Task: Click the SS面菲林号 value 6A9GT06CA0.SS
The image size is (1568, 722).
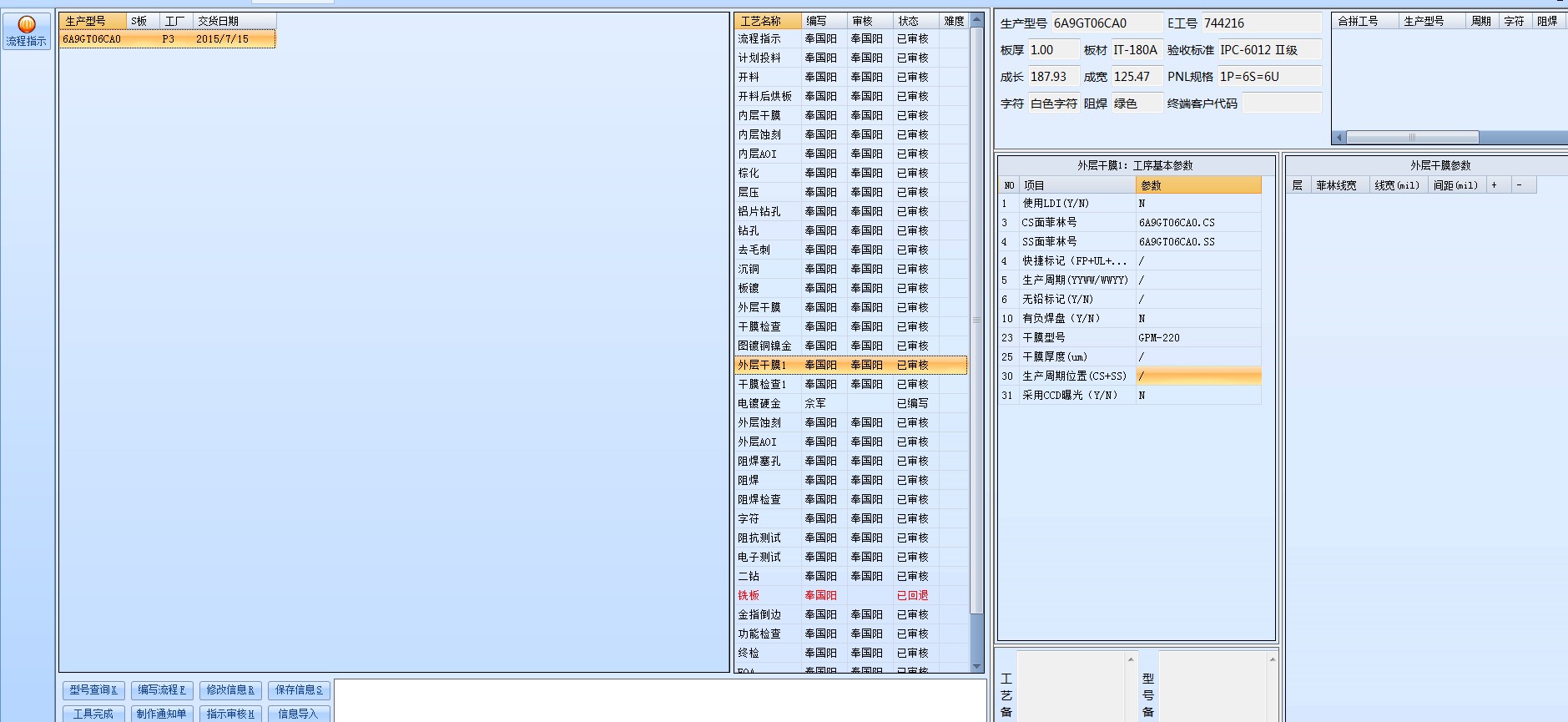Action: (1198, 242)
